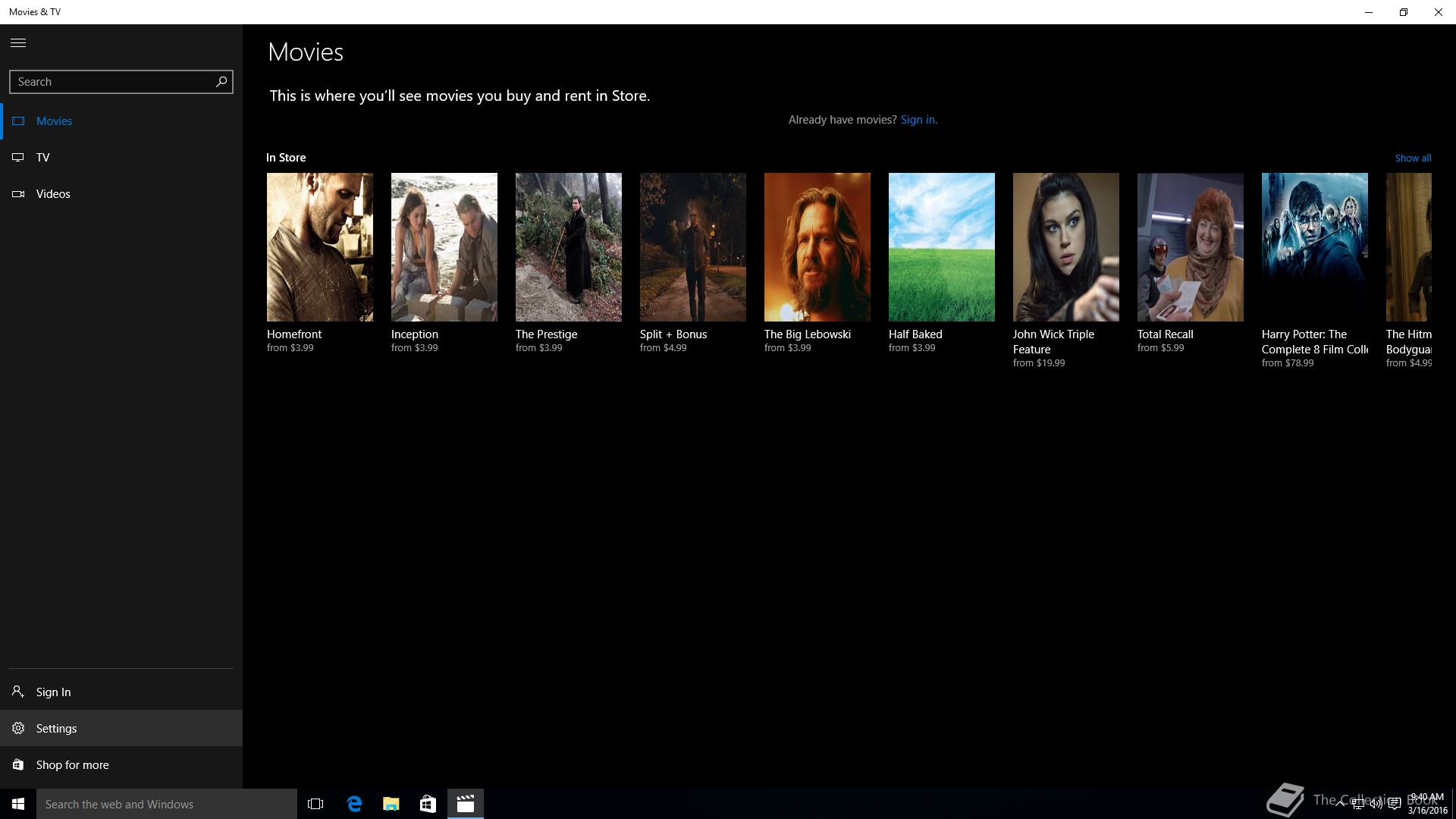Launch Microsoft Edge from the taskbar
The width and height of the screenshot is (1456, 819).
(x=354, y=804)
